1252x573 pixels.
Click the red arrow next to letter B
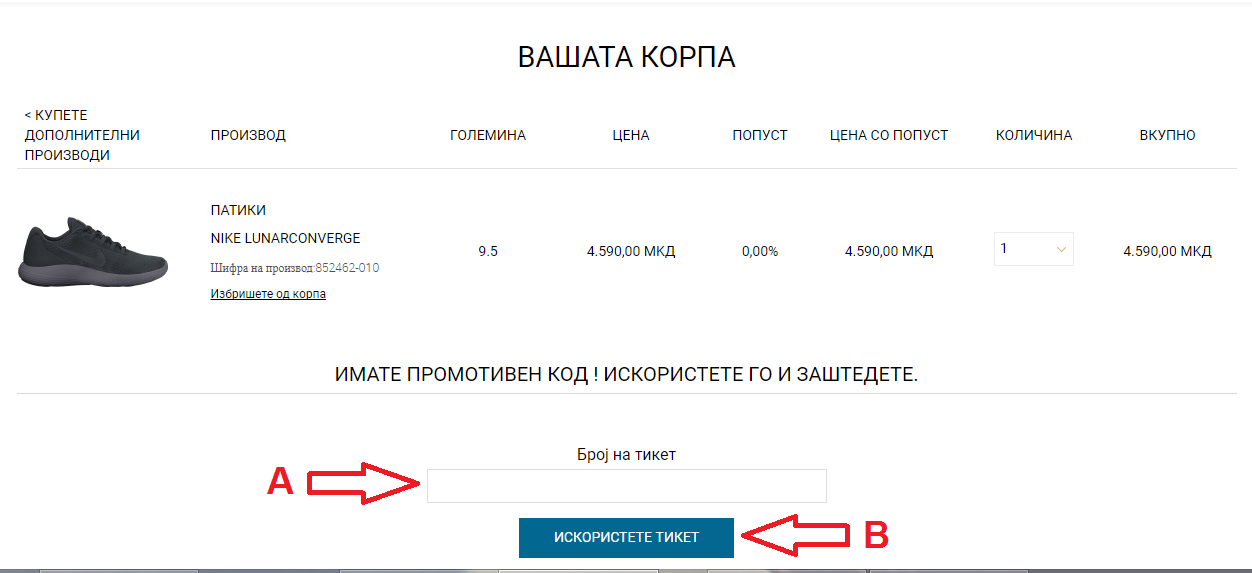point(796,535)
